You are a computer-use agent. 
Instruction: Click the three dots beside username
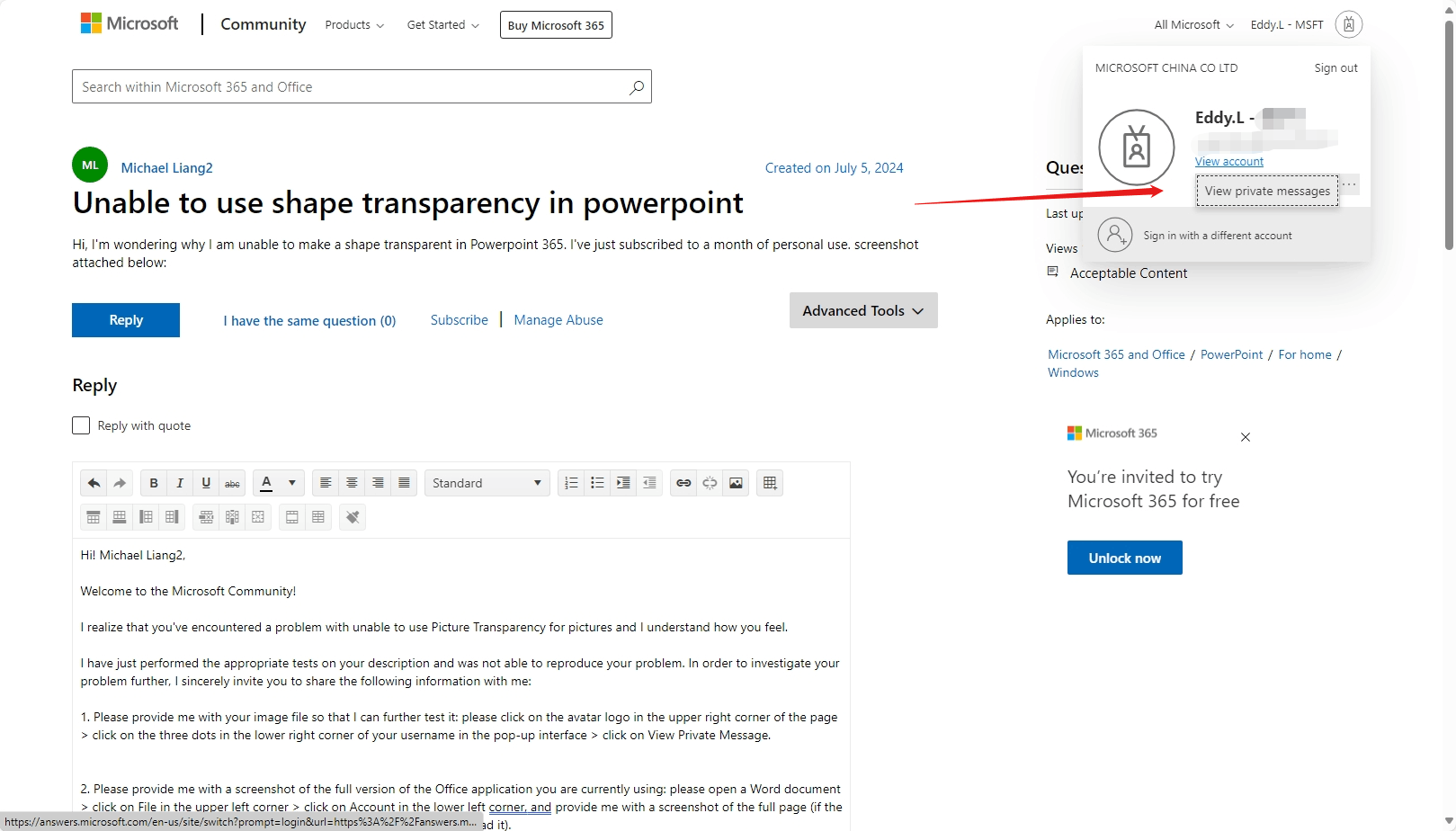pos(1349,184)
